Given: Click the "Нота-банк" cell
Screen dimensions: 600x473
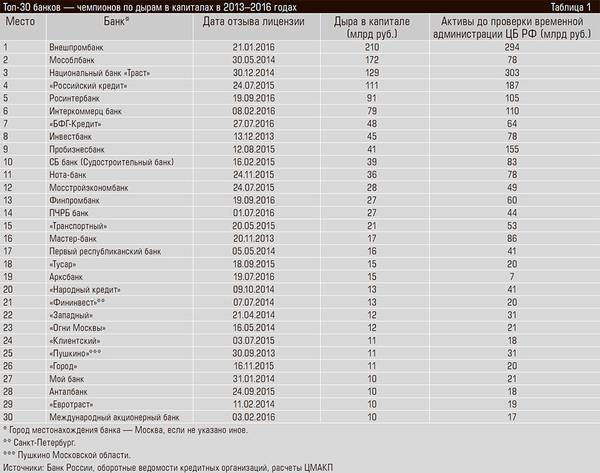Looking at the screenshot, I should point(68,175).
